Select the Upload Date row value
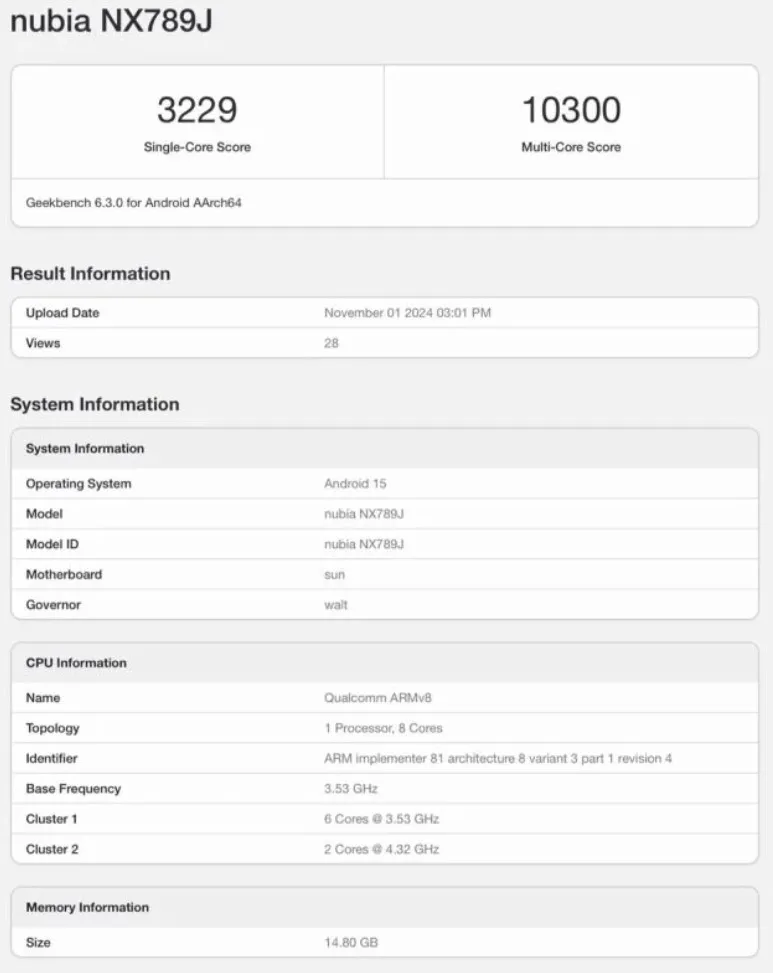773x973 pixels. pos(408,313)
